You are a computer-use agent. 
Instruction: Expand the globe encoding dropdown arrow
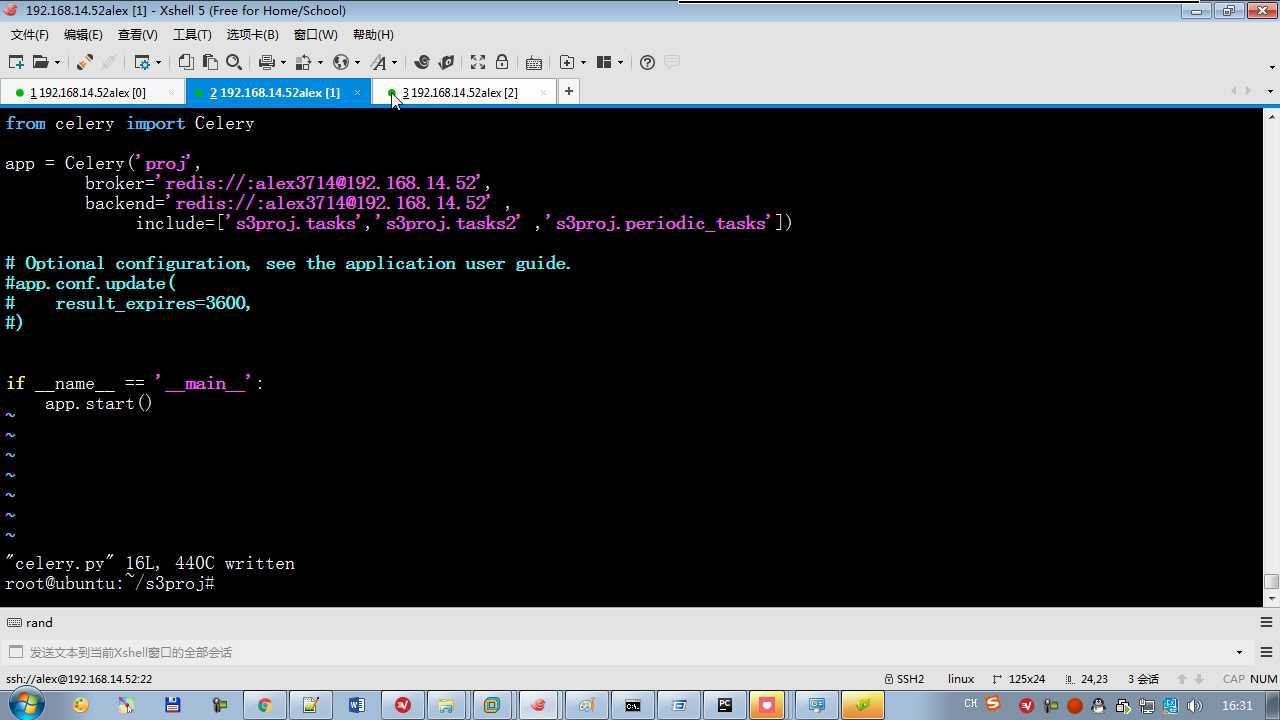(357, 62)
